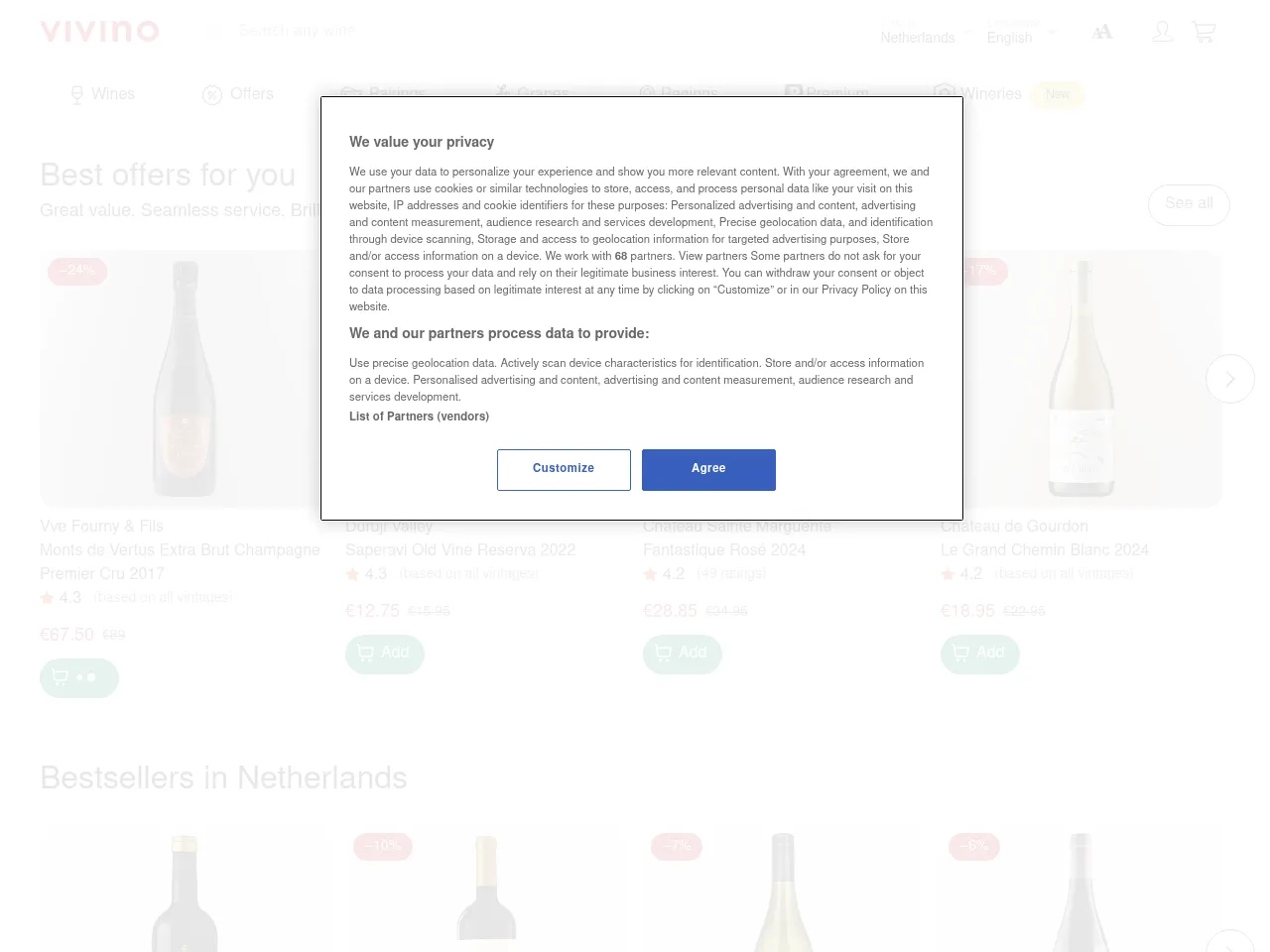Click the Premium badge icon
This screenshot has width=1270, height=952.
(x=793, y=92)
